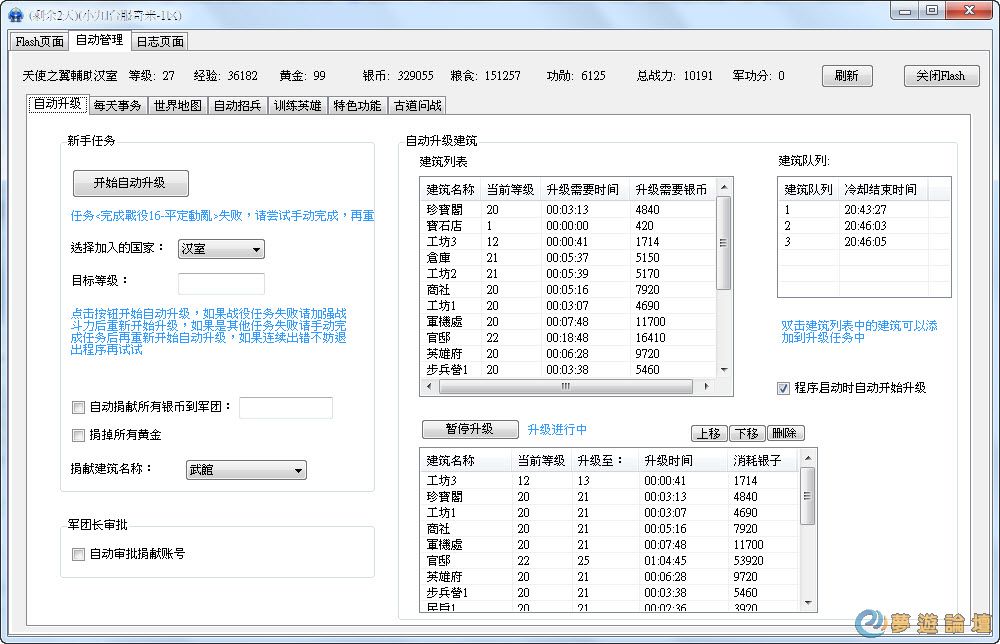This screenshot has width=1000, height=644.
Task: Expand the 捐献建筑名称 dropdown showing 武館
Action: tap(246, 470)
